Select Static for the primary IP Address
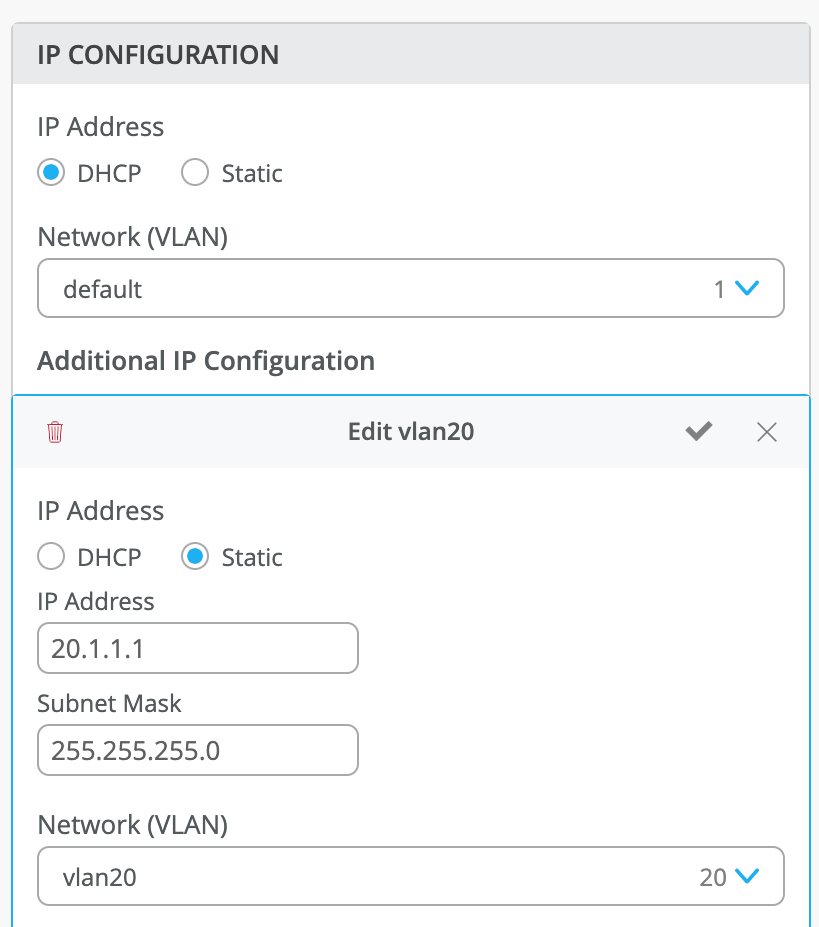819x927 pixels. [x=195, y=173]
